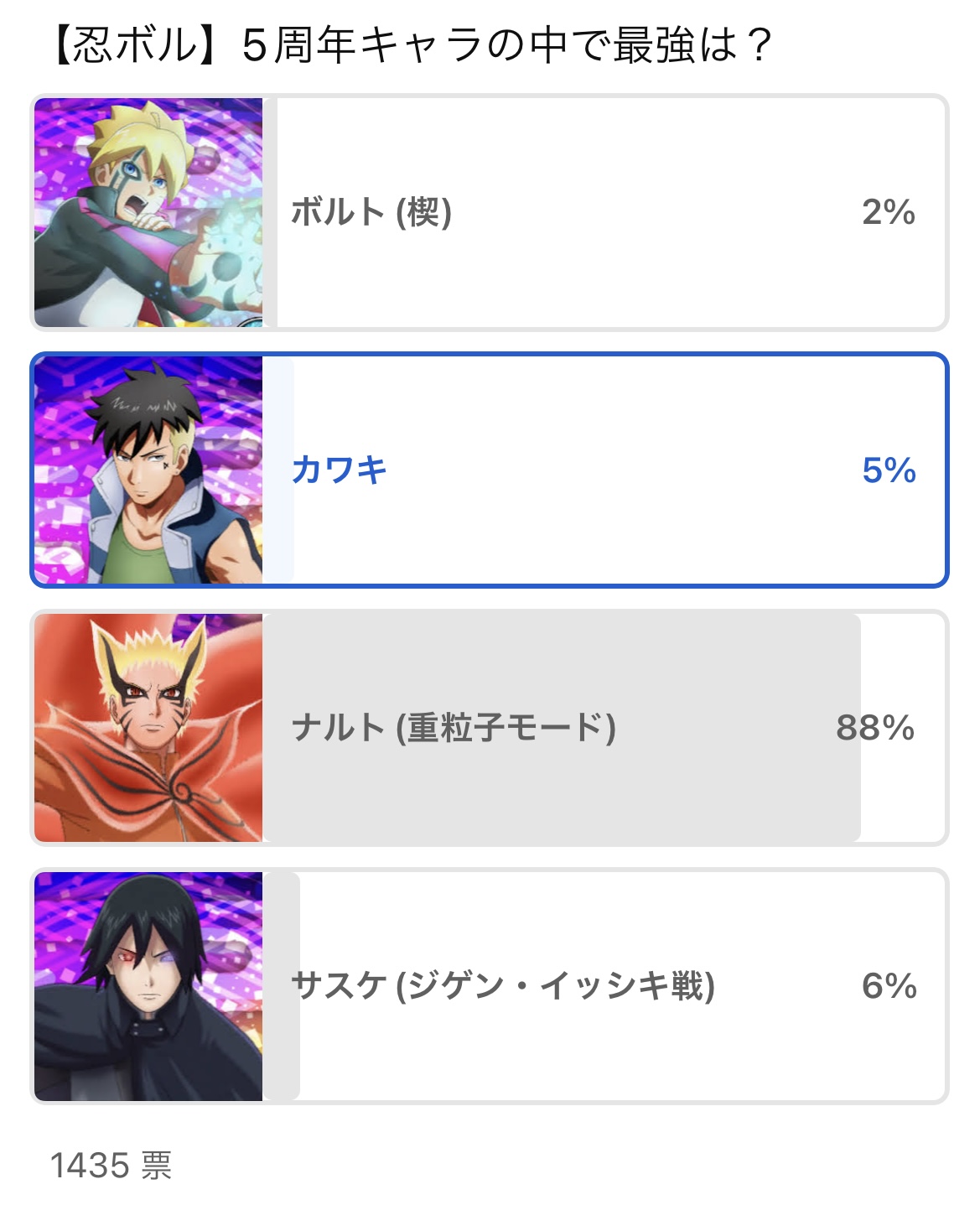Click the small gray bar in サスケ row

(281, 986)
